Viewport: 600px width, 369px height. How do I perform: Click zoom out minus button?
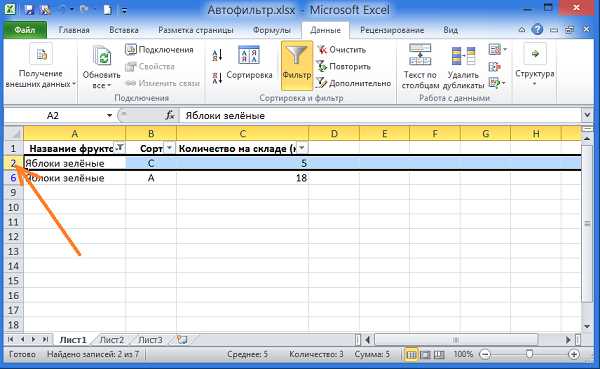[485, 354]
